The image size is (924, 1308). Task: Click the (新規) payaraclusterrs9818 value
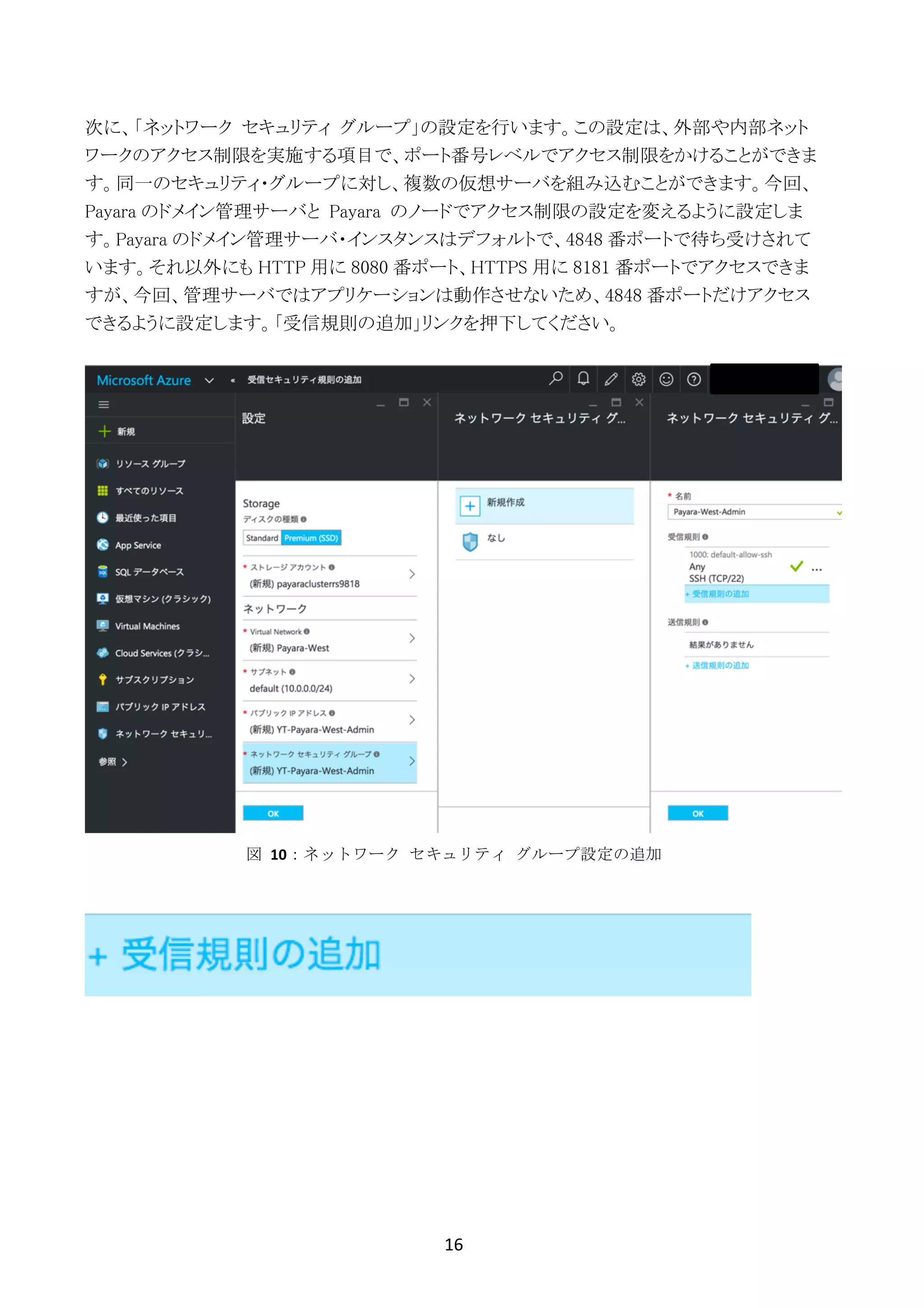[304, 583]
